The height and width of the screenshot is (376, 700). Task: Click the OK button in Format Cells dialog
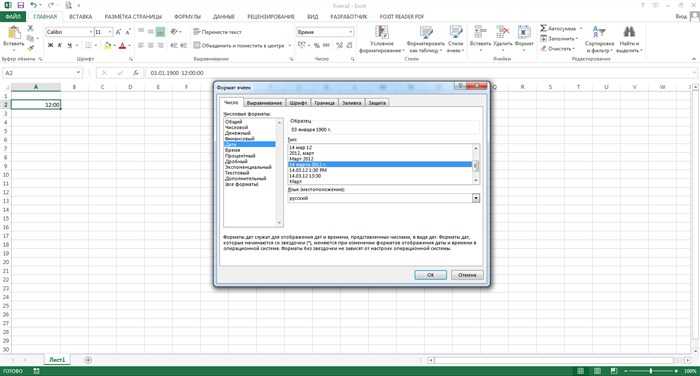coord(430,275)
